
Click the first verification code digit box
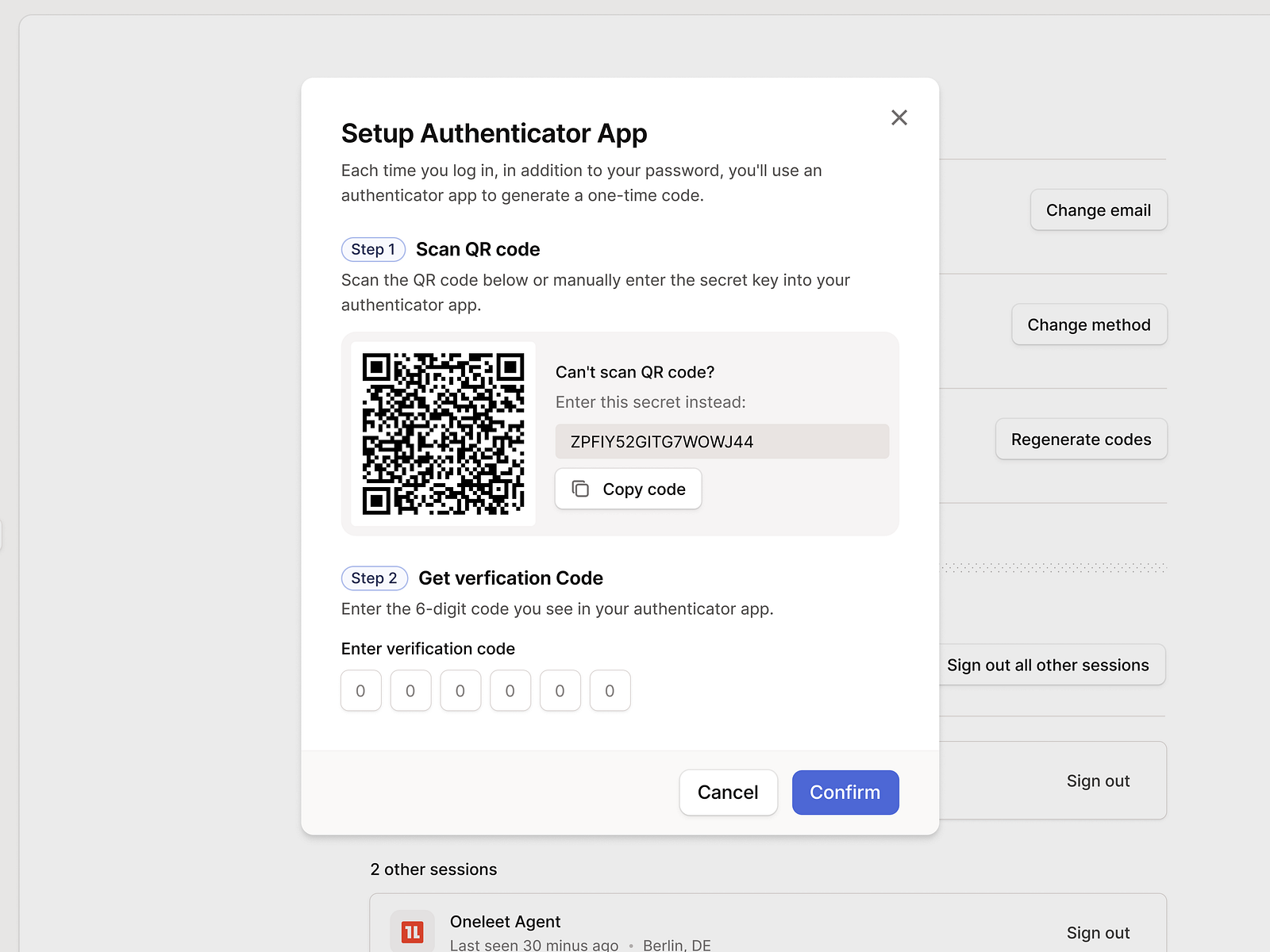pos(360,690)
